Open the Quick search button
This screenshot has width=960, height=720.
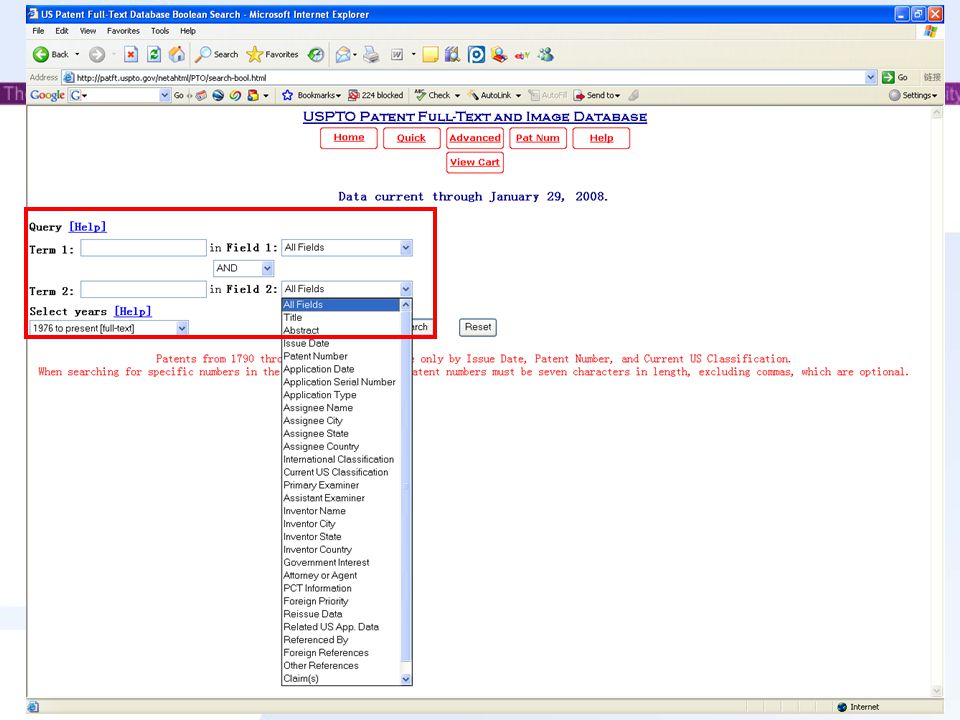point(411,138)
